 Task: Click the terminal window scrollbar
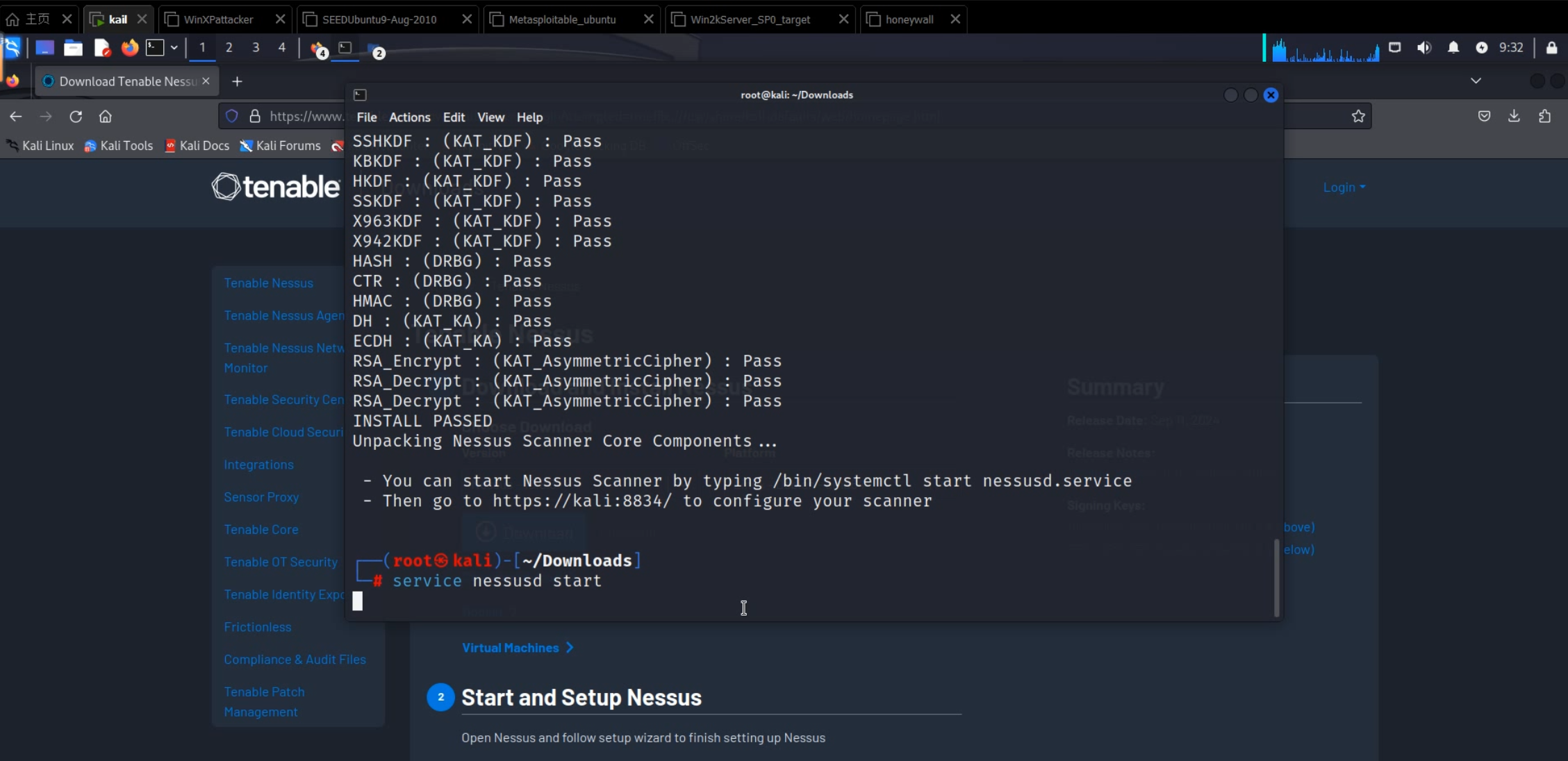[x=1276, y=576]
